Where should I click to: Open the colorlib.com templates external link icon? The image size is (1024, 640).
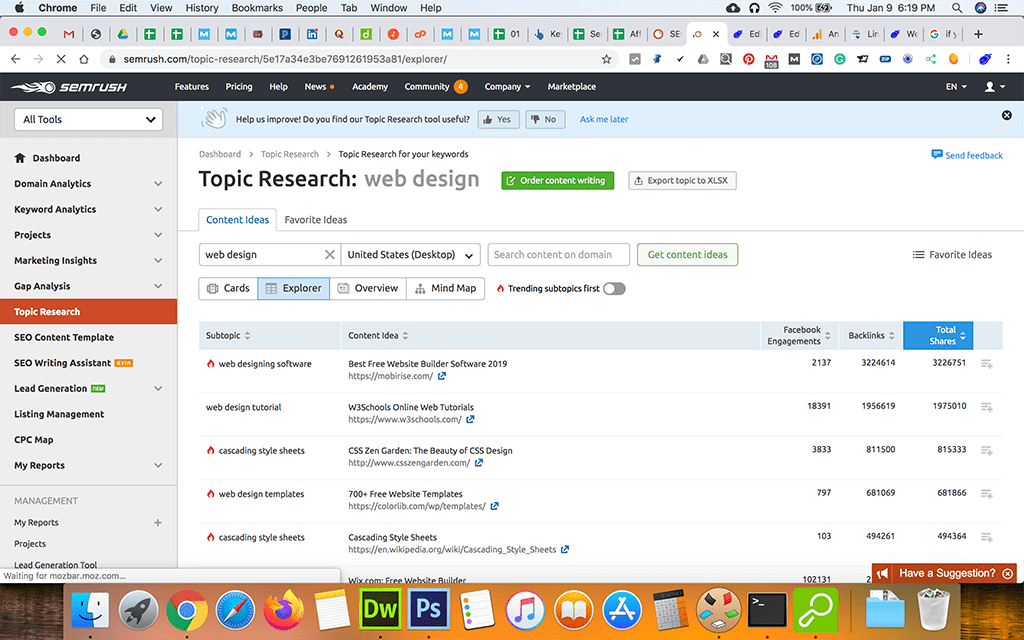pyautogui.click(x=494, y=506)
